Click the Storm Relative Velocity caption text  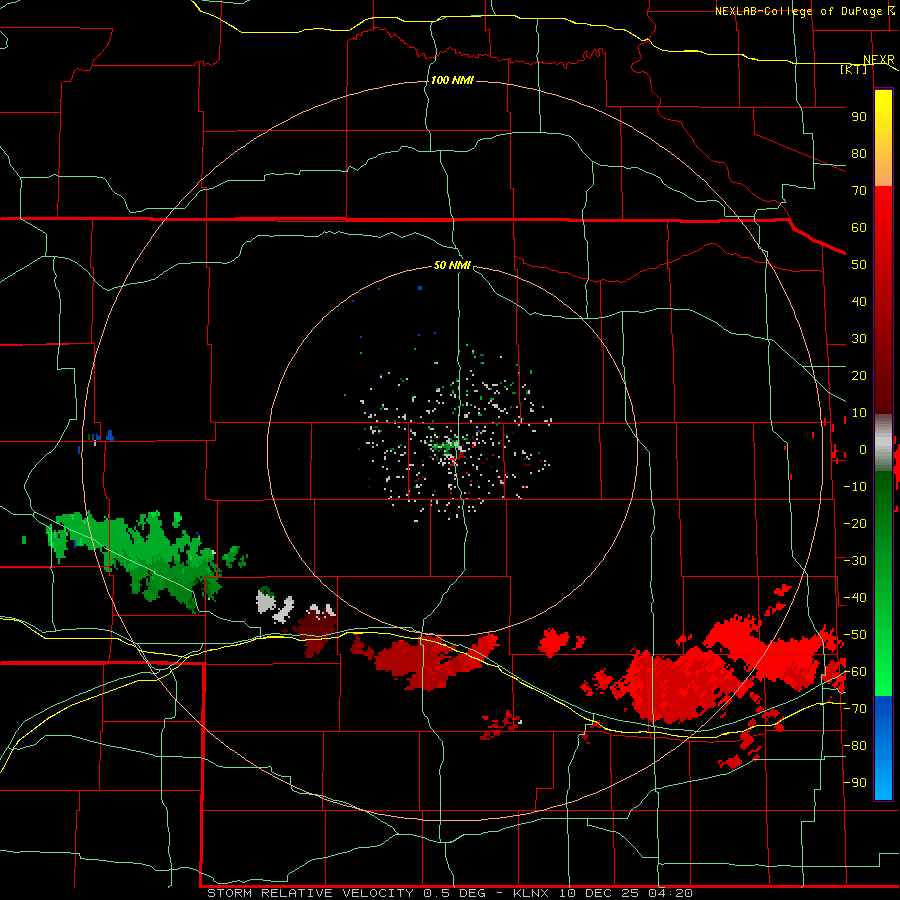click(449, 893)
